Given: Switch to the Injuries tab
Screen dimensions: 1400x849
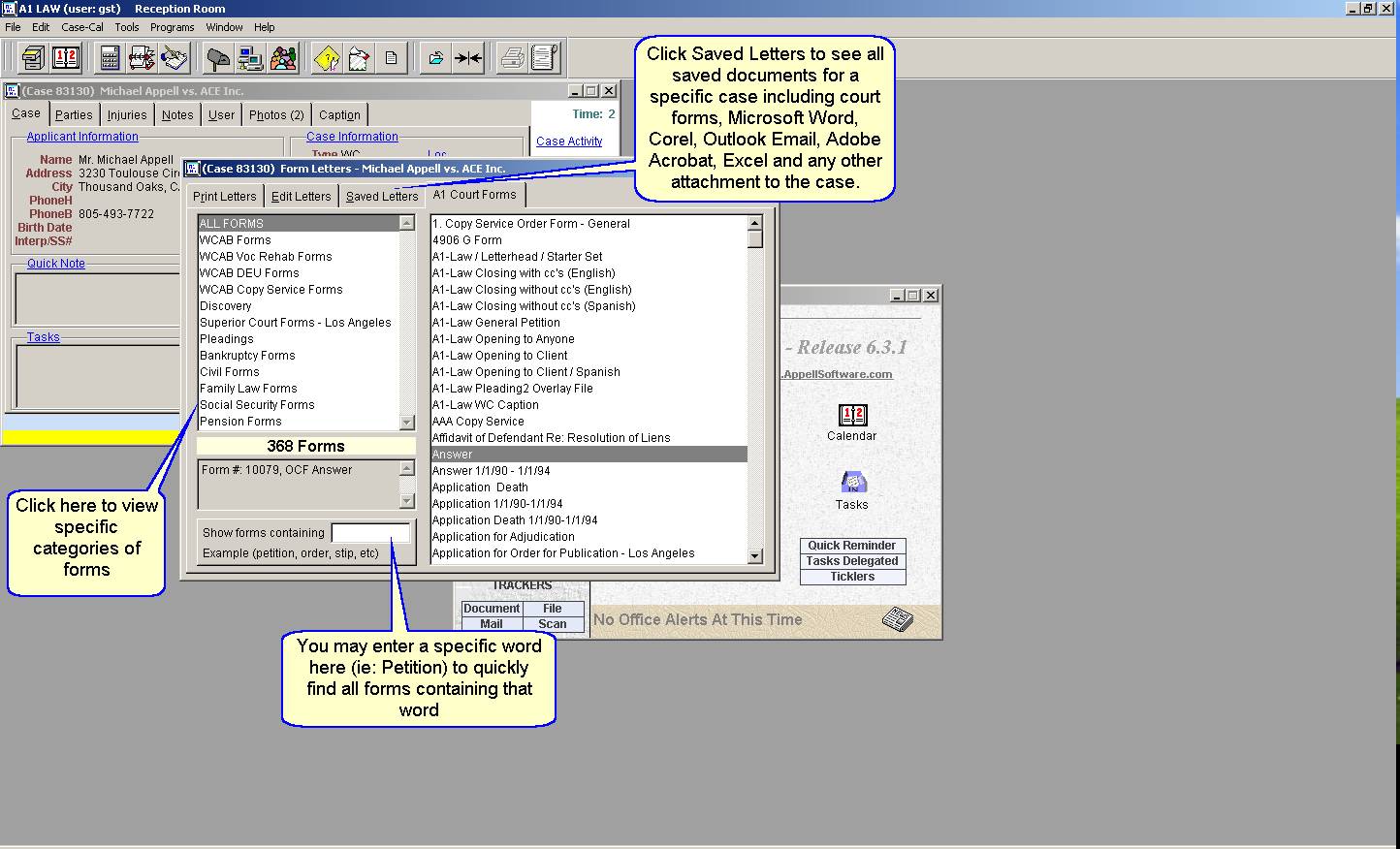Looking at the screenshot, I should pyautogui.click(x=127, y=114).
